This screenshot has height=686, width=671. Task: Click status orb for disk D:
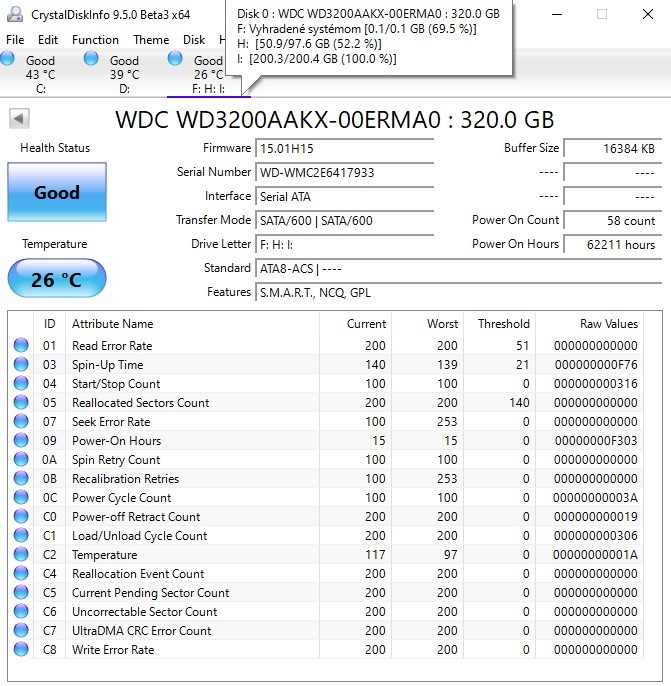click(91, 58)
